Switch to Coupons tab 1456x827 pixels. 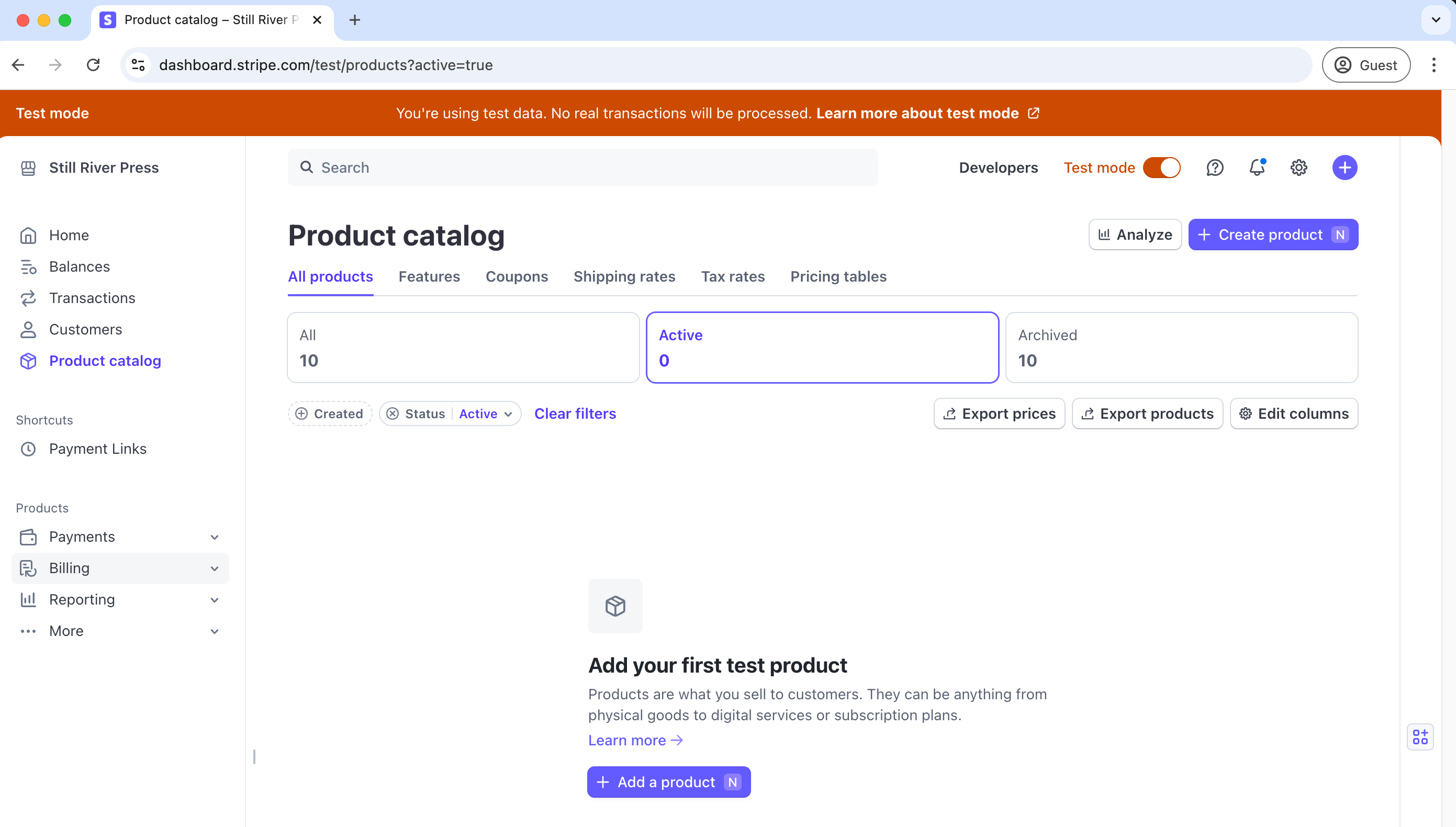(516, 276)
